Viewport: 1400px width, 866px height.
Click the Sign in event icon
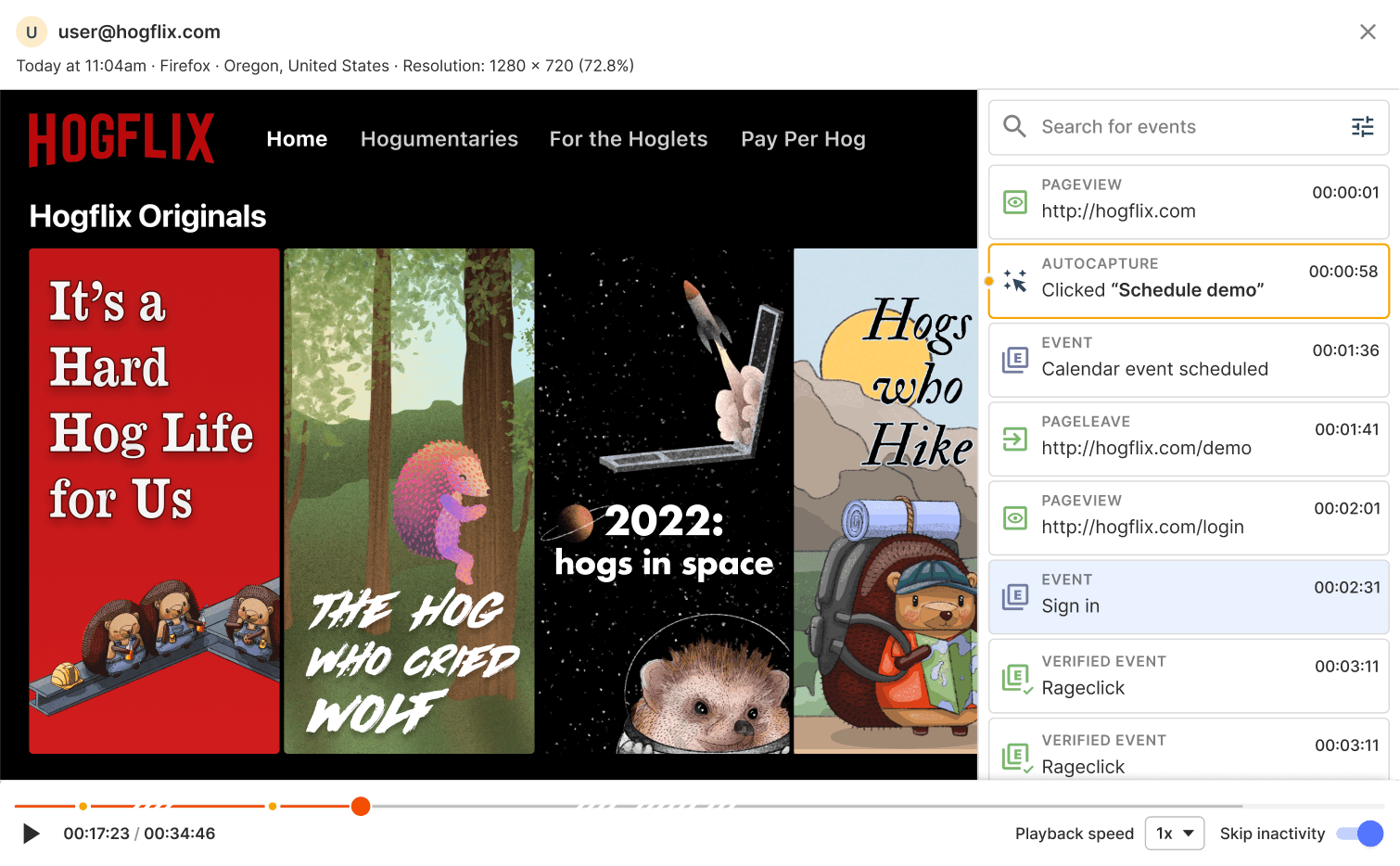click(x=1015, y=596)
